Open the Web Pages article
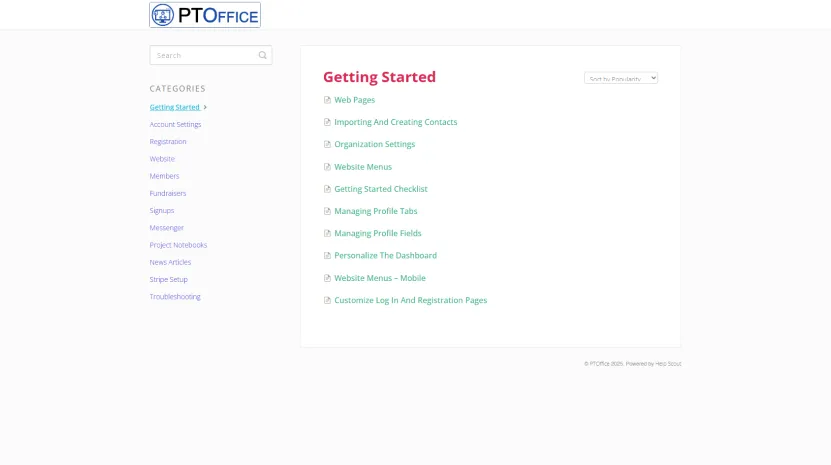This screenshot has width=831, height=465. pos(355,100)
